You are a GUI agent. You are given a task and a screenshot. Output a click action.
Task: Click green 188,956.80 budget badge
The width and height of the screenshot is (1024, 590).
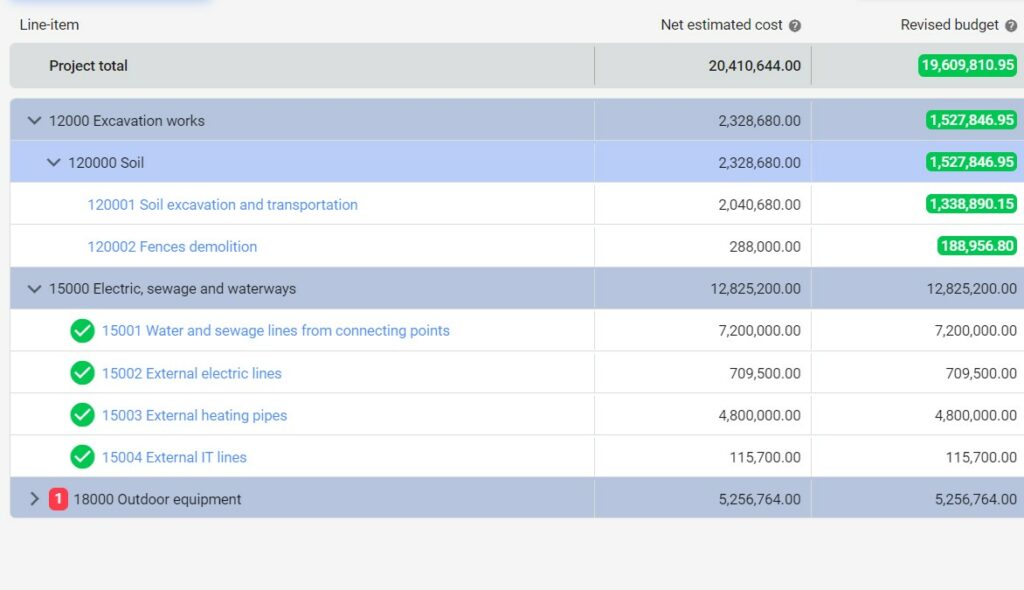pyautogui.click(x=977, y=246)
